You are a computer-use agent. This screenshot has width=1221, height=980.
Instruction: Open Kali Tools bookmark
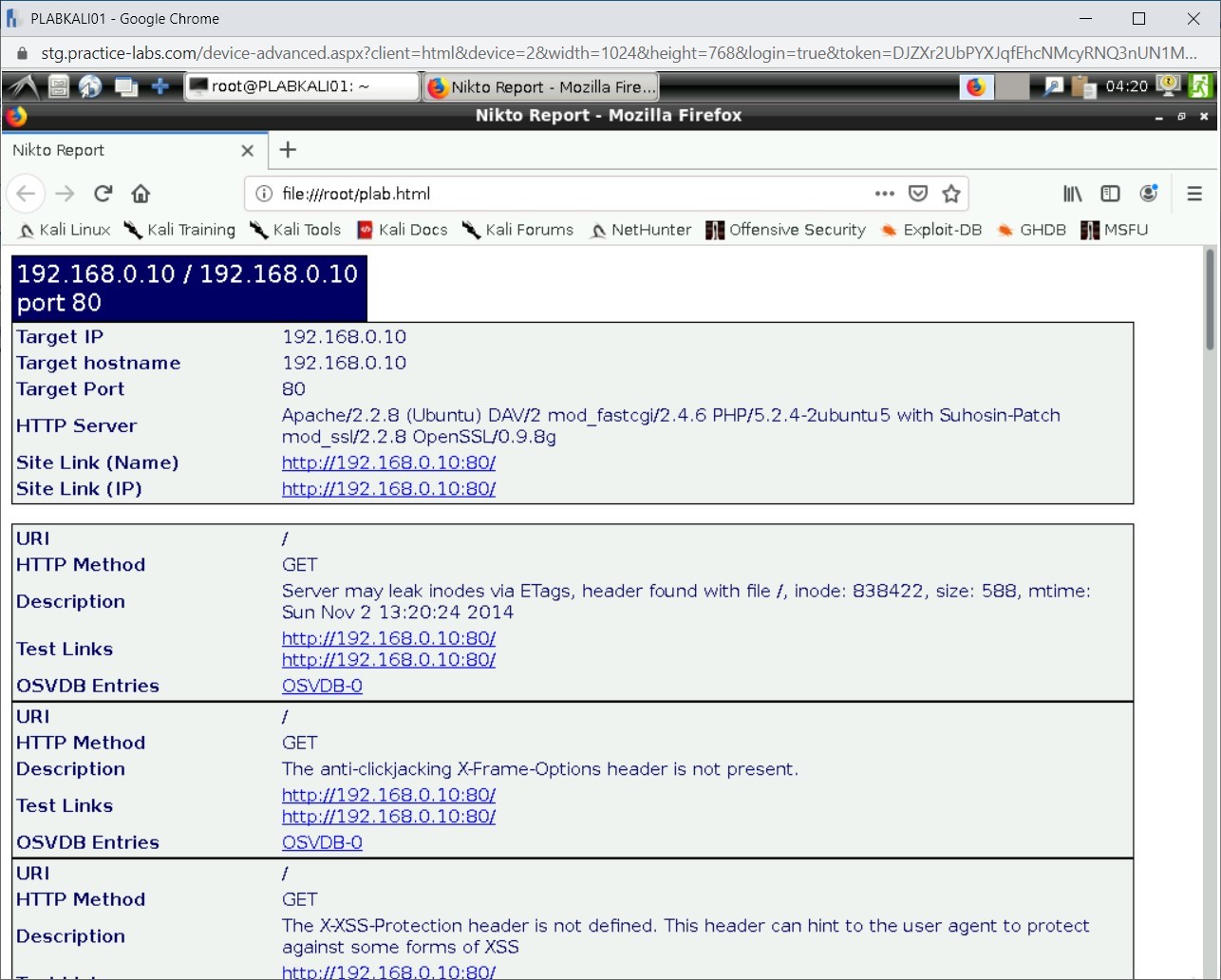click(295, 230)
